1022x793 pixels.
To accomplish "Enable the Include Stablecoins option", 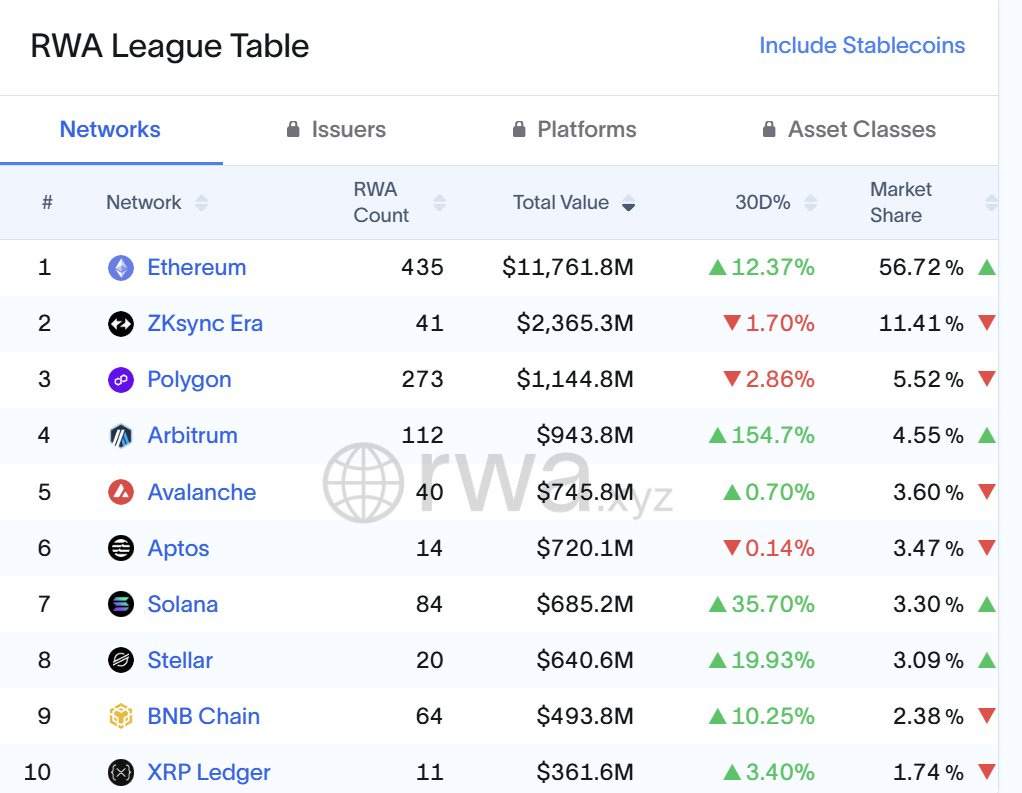I will pos(860,45).
